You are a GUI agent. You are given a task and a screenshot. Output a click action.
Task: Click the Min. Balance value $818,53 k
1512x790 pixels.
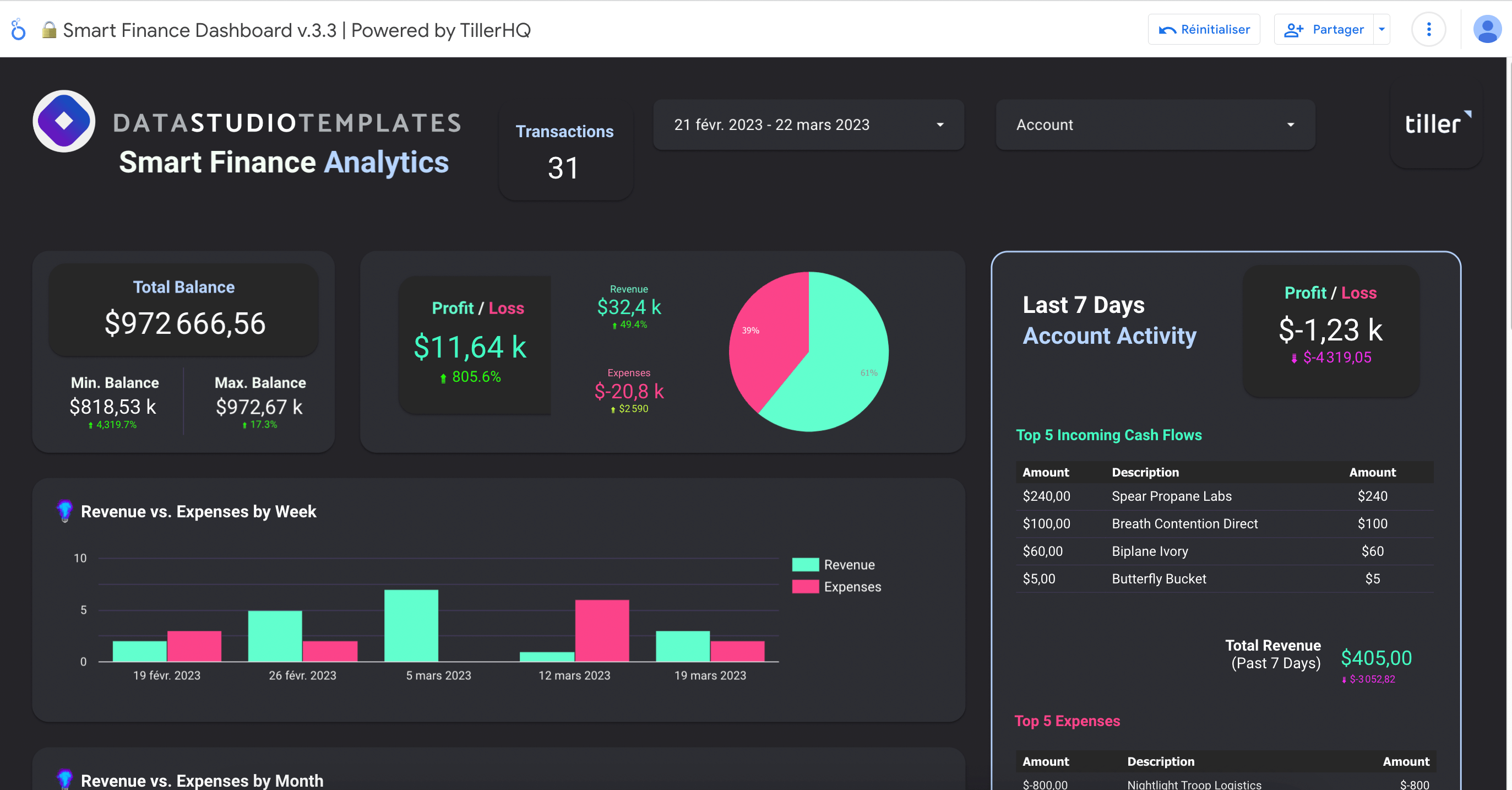click(x=113, y=407)
